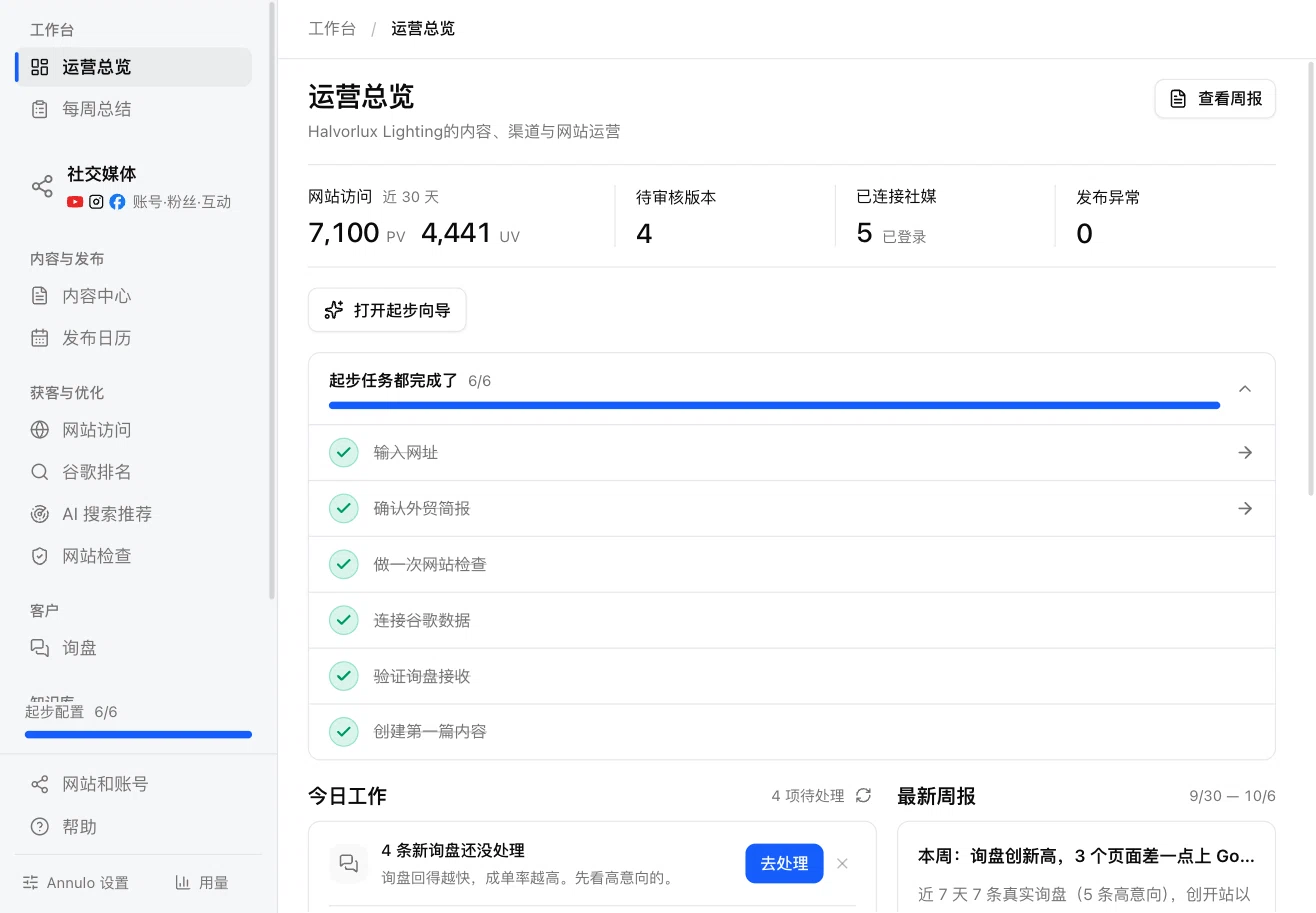
Task: Click the green check for 输入网址
Action: click(x=344, y=453)
